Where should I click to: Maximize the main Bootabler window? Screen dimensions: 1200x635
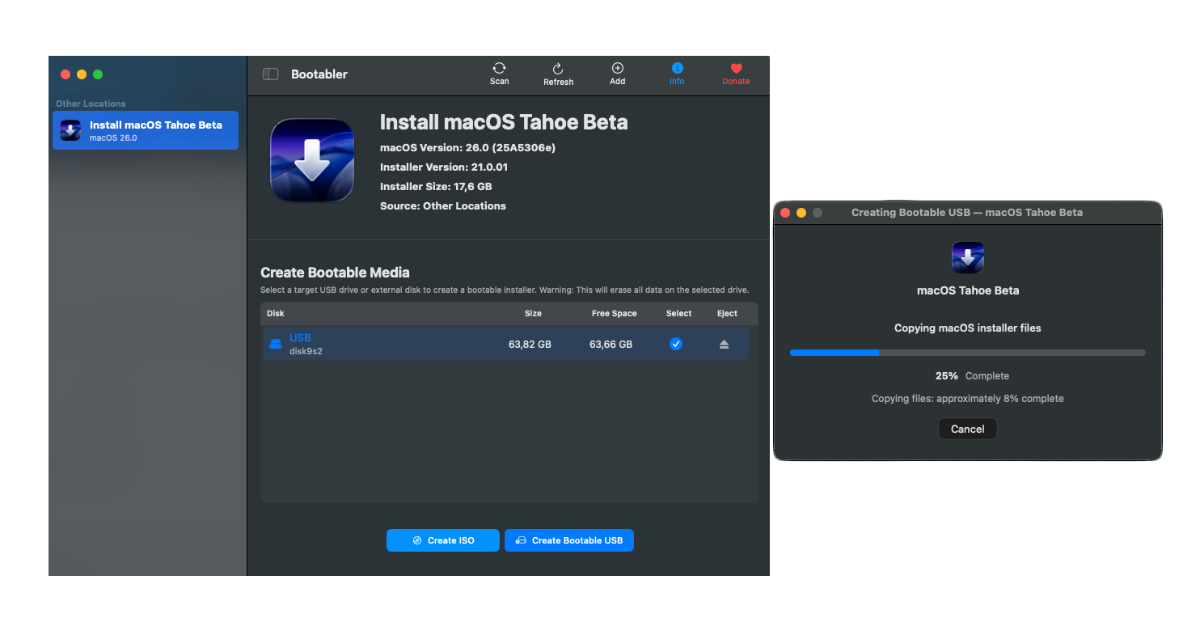pos(98,74)
